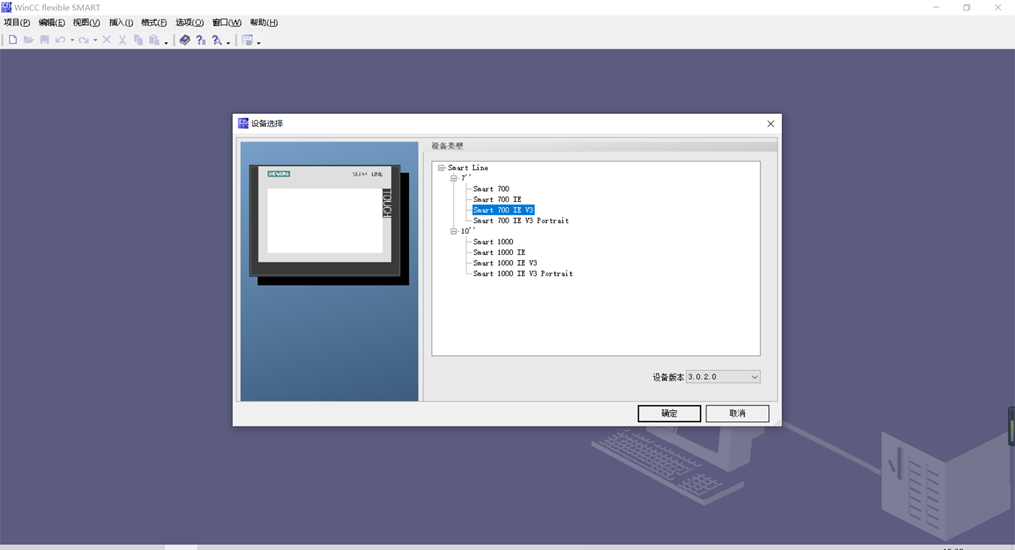Click the Redo arrow icon
This screenshot has width=1015, height=550.
84,40
